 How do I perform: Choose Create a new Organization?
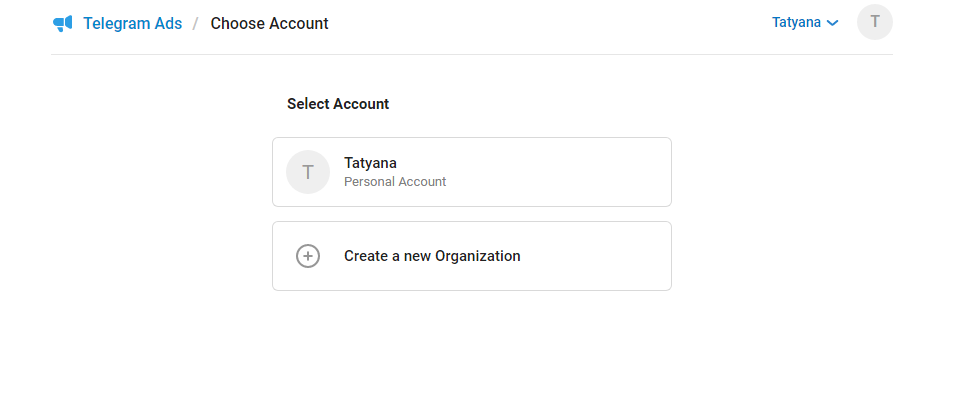point(472,256)
